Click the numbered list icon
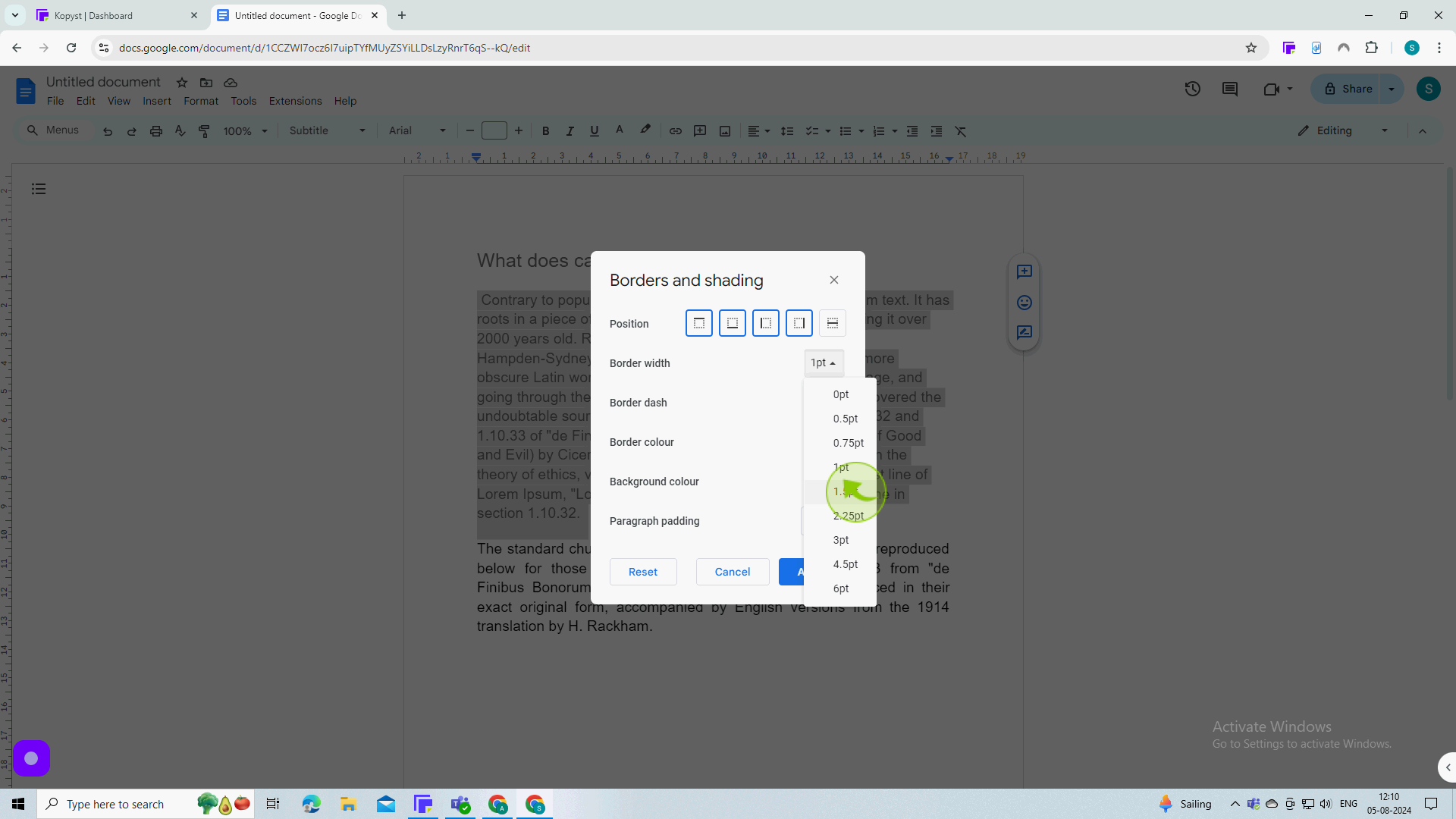Viewport: 1456px width, 819px height. 878,131
